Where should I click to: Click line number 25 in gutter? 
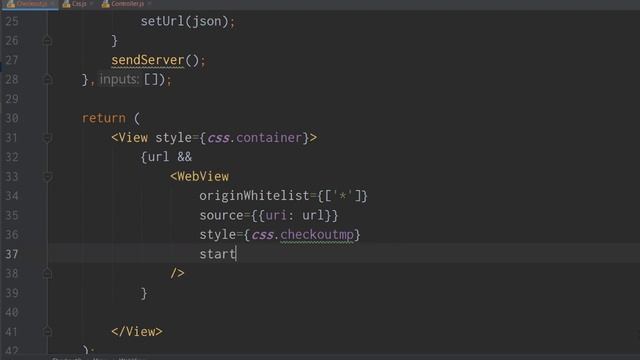coord(12,21)
